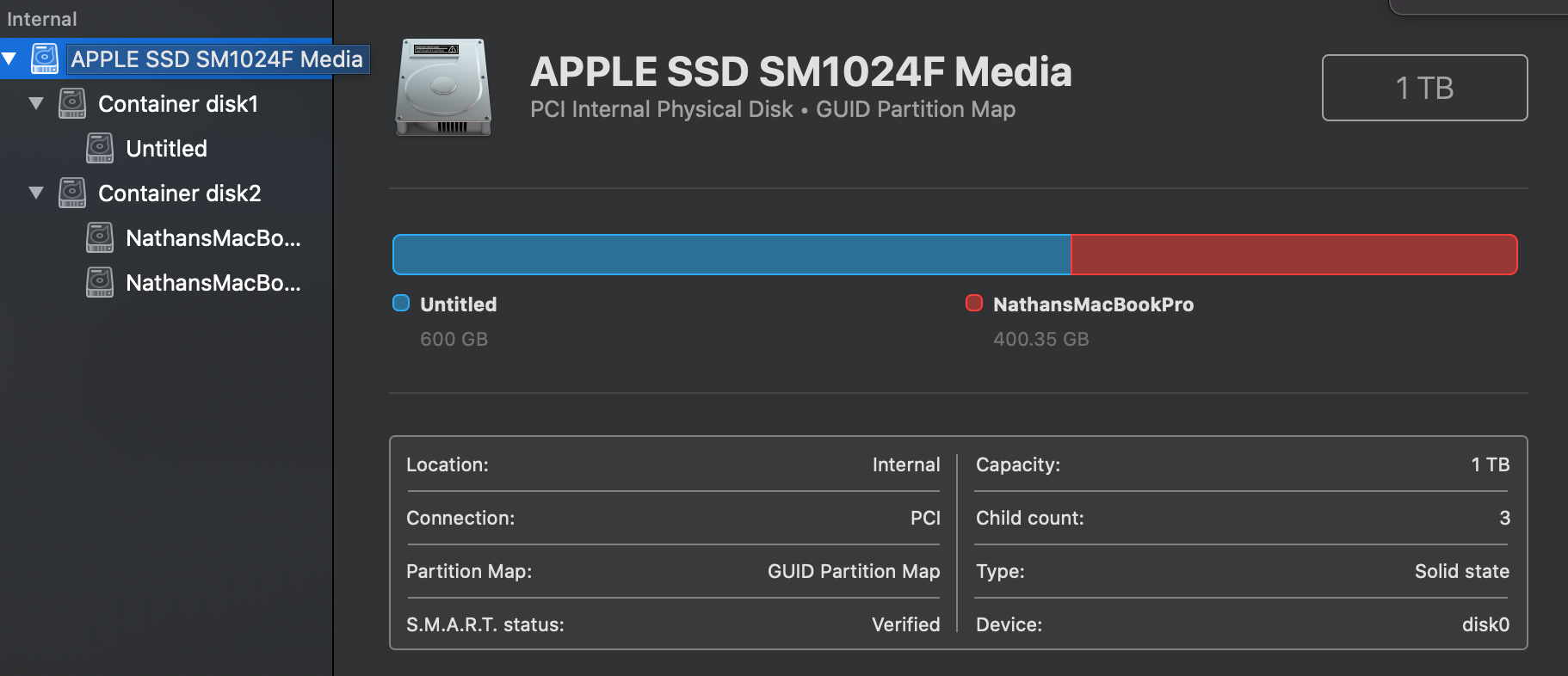Image resolution: width=1568 pixels, height=676 pixels.
Task: Click the large hard drive image in header
Action: pyautogui.click(x=443, y=87)
